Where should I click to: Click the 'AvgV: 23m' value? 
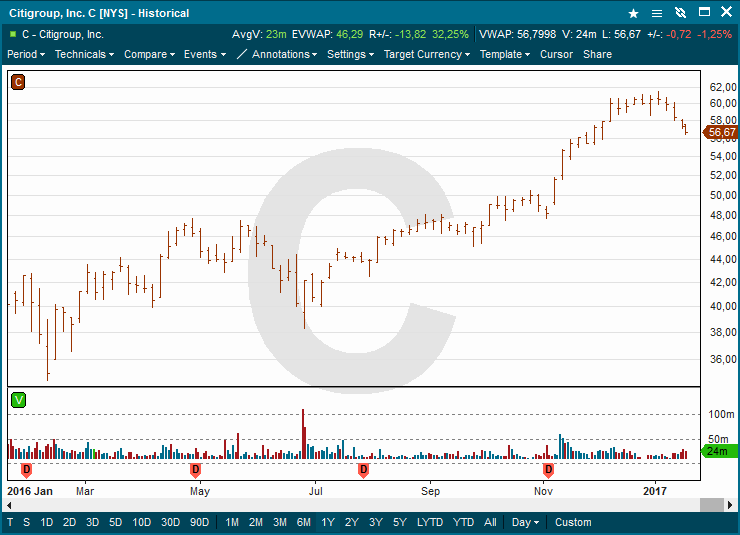click(x=259, y=34)
